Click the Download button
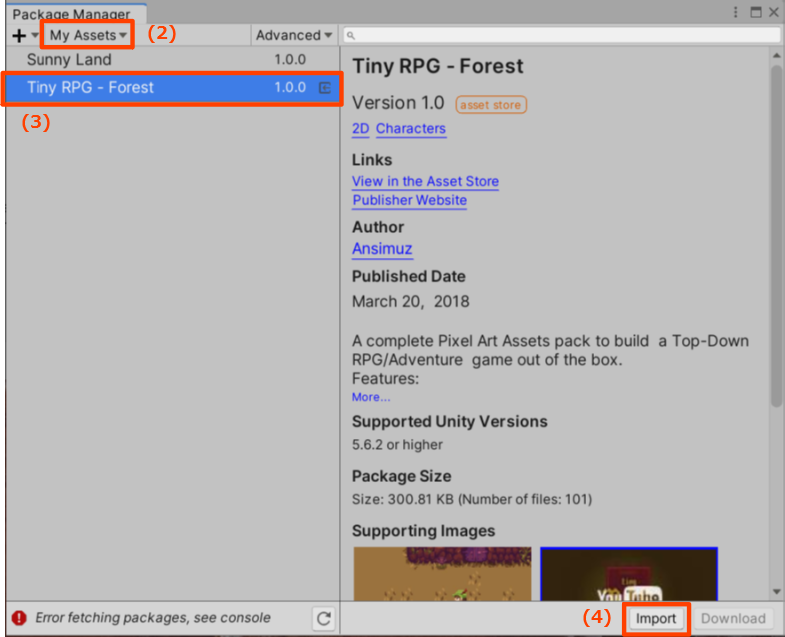 pyautogui.click(x=733, y=619)
